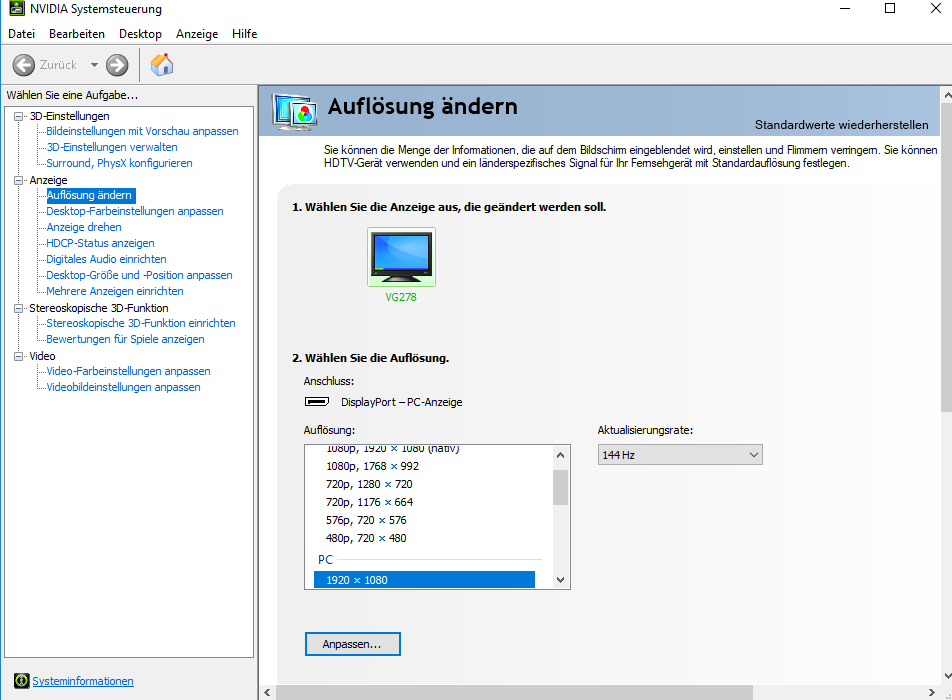Screen dimensions: 952x700
Task: Click resolution list scroll down arrow
Action: pos(560,580)
